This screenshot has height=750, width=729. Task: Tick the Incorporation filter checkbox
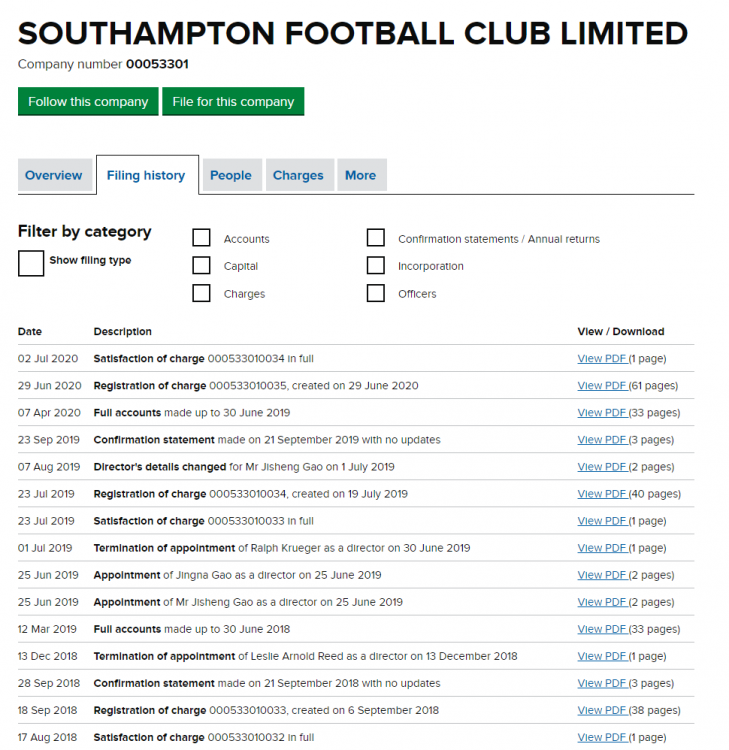pyautogui.click(x=376, y=266)
